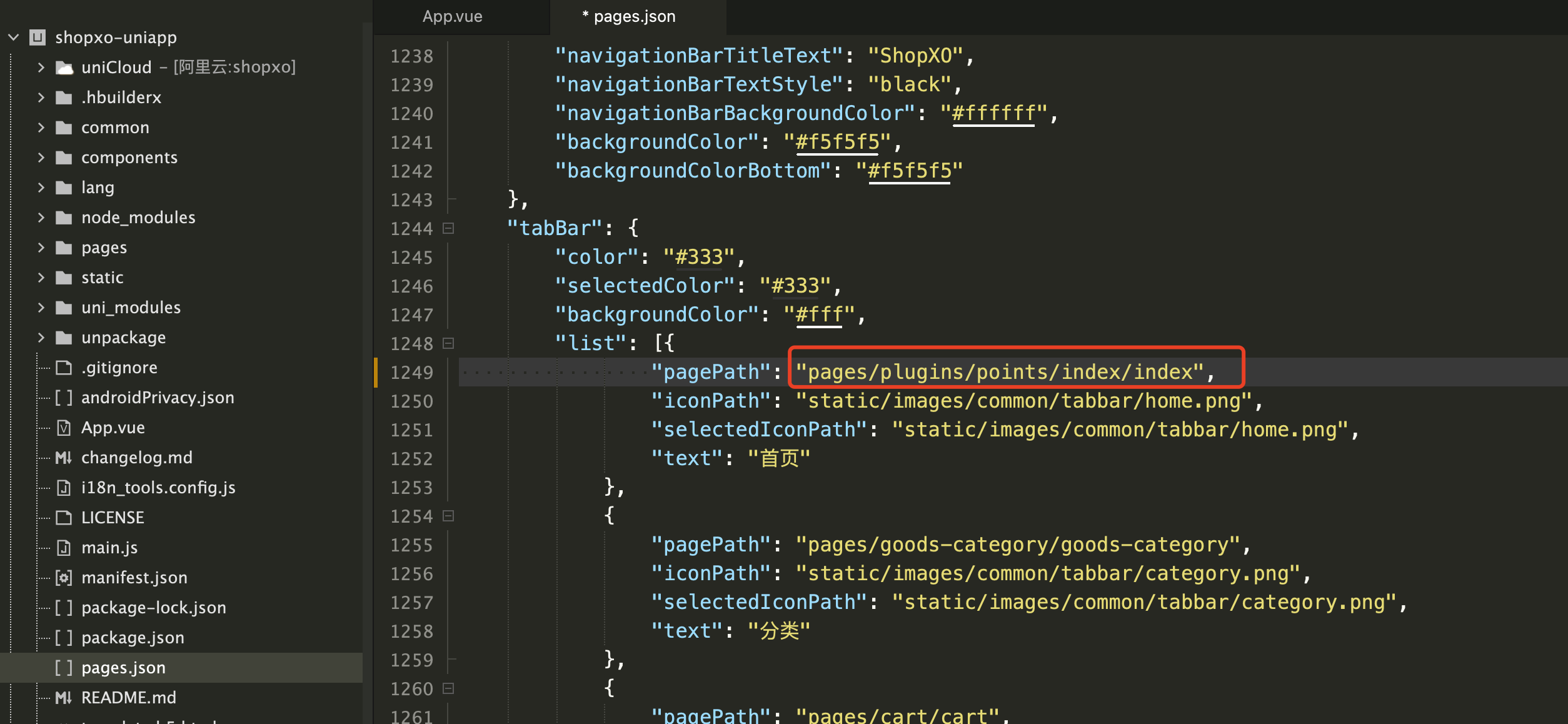Click the App.vue file icon in tree
This screenshot has height=724, width=1568.
pos(64,428)
